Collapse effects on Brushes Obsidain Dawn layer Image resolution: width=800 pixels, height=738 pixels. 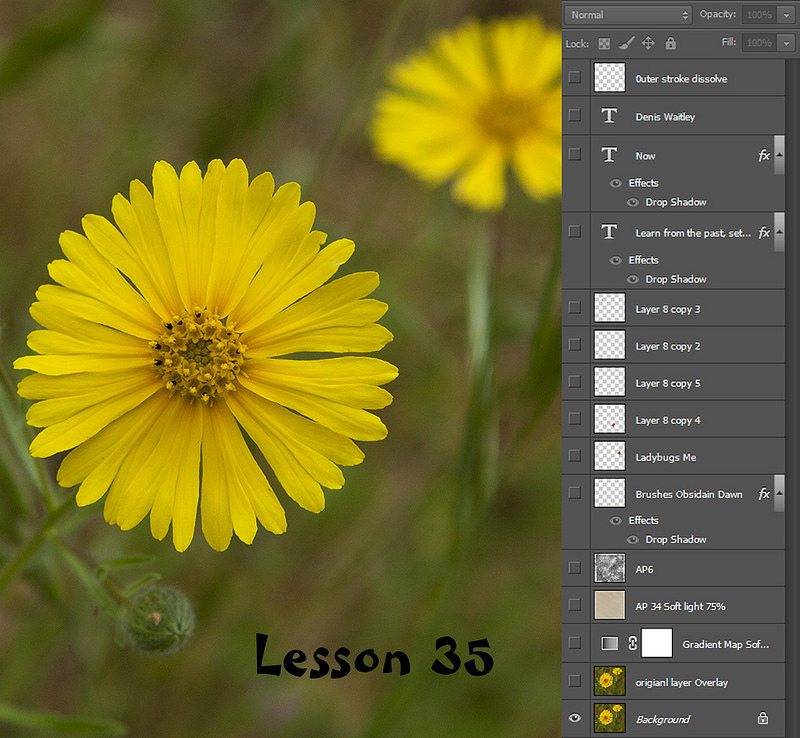click(x=779, y=493)
